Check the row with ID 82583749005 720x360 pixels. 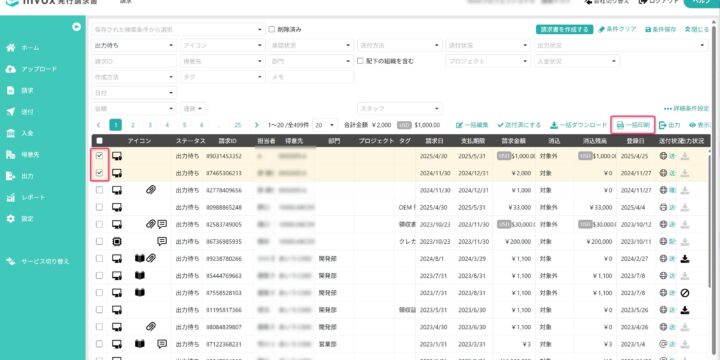[100, 224]
